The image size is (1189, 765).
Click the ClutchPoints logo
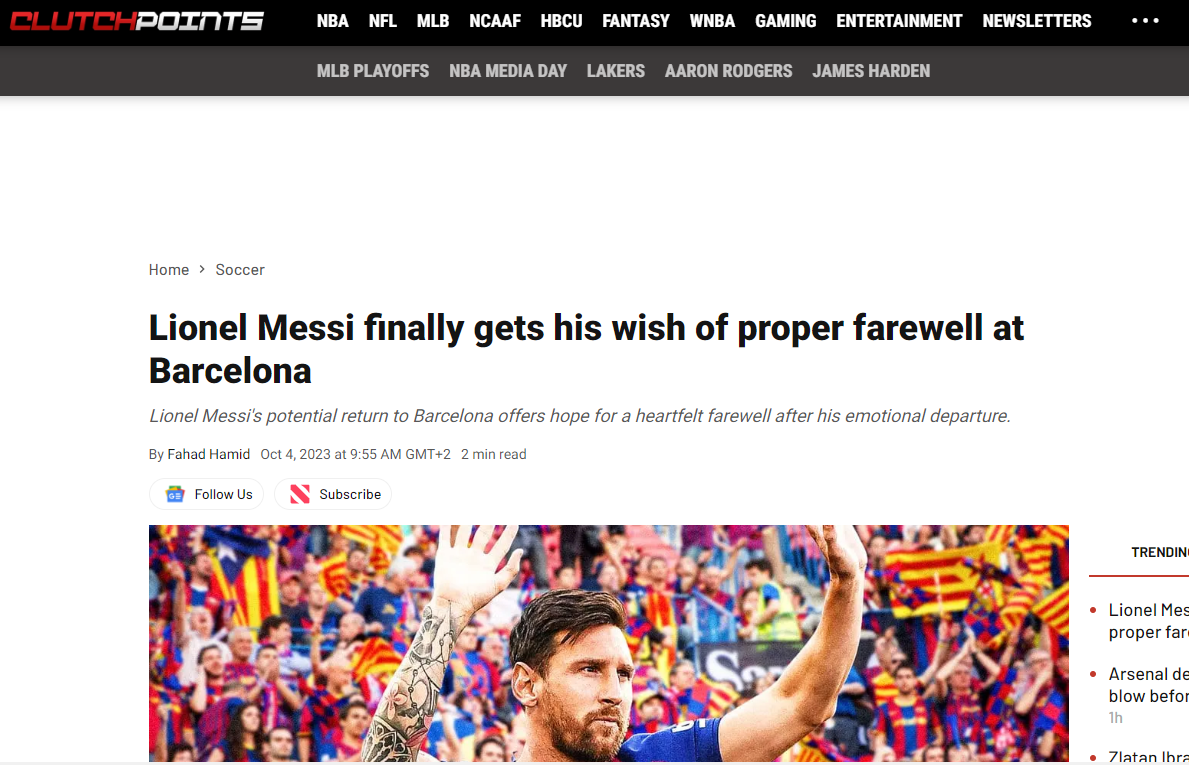[137, 21]
